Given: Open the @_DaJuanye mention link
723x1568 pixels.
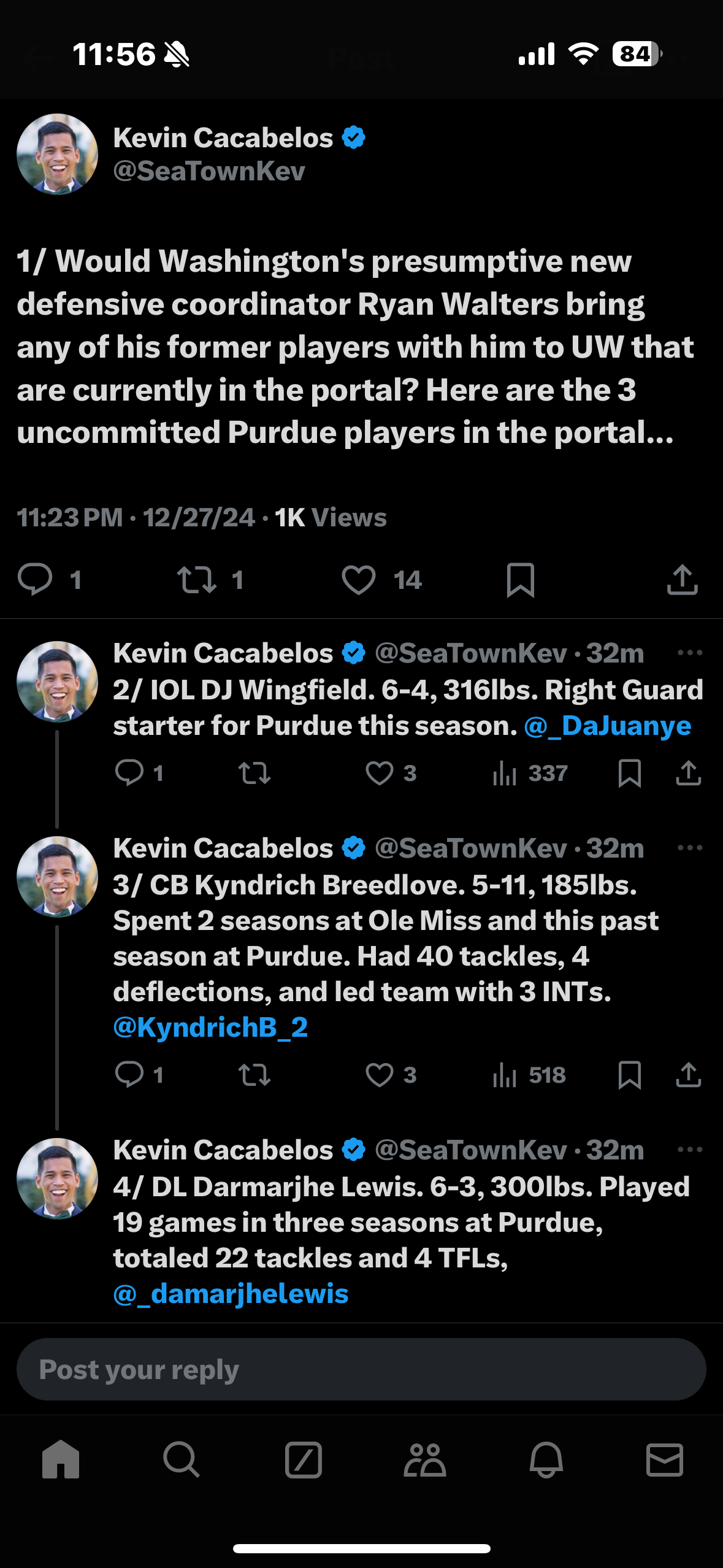Looking at the screenshot, I should (x=607, y=726).
